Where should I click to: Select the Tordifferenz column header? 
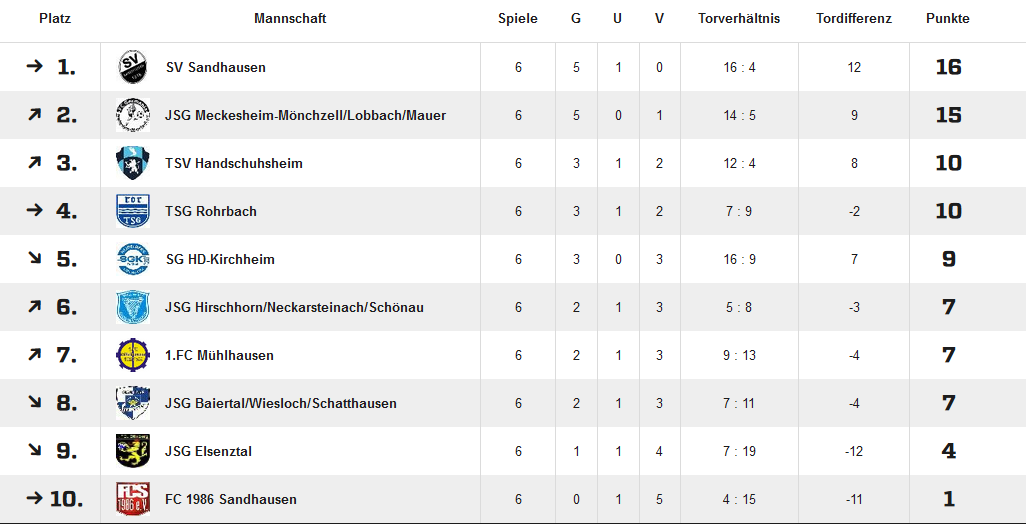[854, 19]
